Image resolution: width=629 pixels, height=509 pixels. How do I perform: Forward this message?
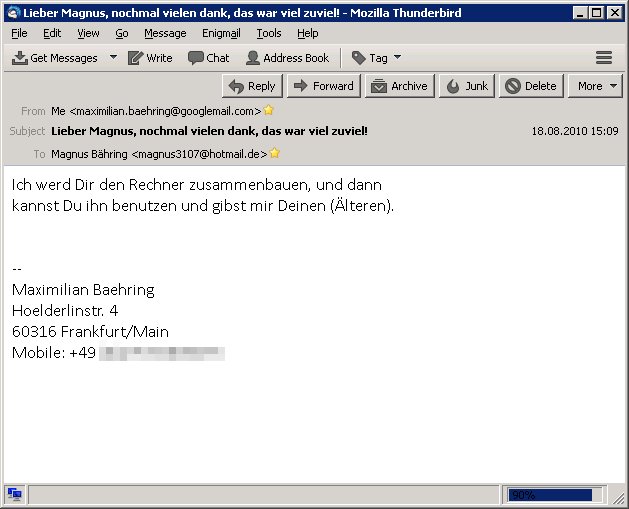click(x=323, y=86)
